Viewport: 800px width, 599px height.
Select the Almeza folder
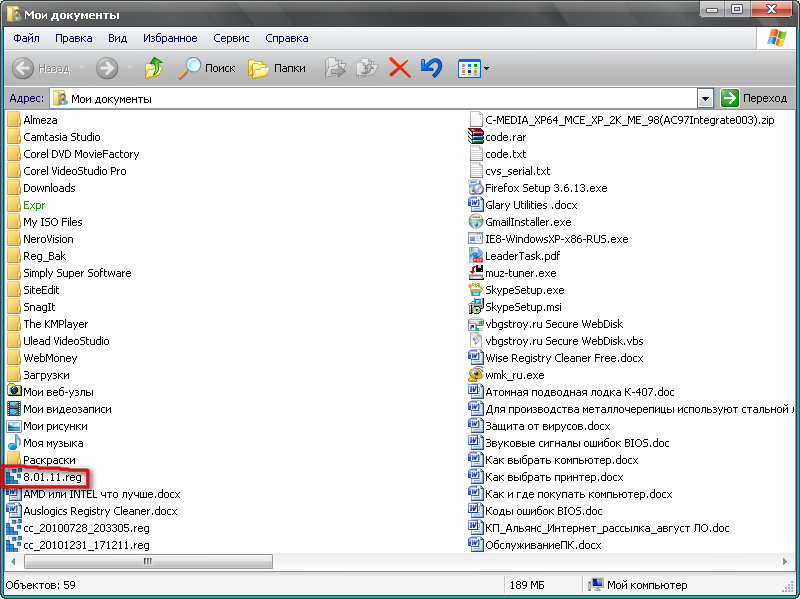[x=32, y=120]
